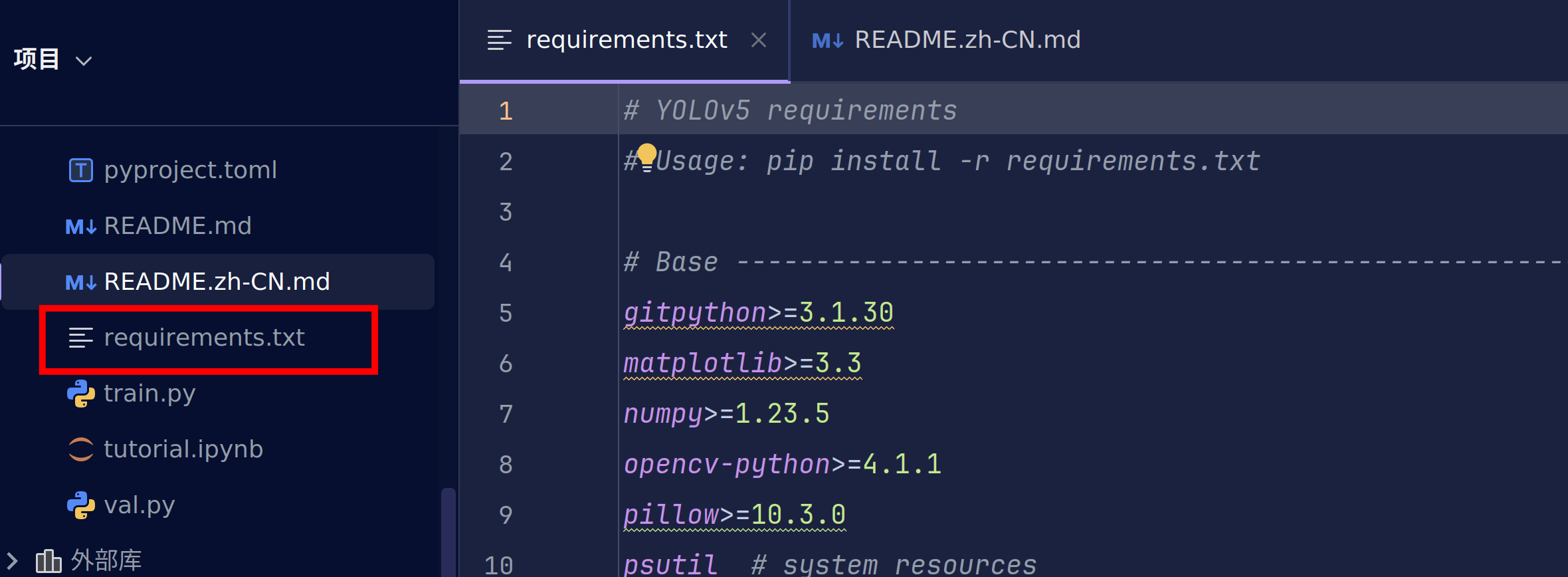Click the '# system resources' comment

tap(894, 565)
